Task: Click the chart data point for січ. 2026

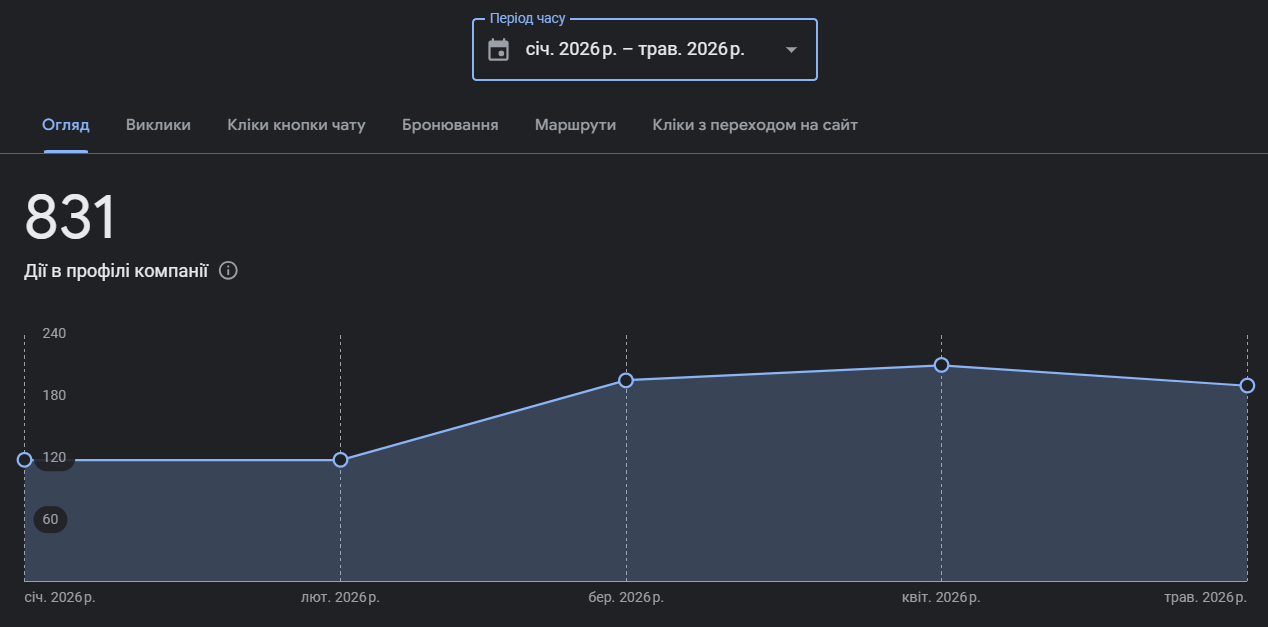Action: tap(24, 460)
